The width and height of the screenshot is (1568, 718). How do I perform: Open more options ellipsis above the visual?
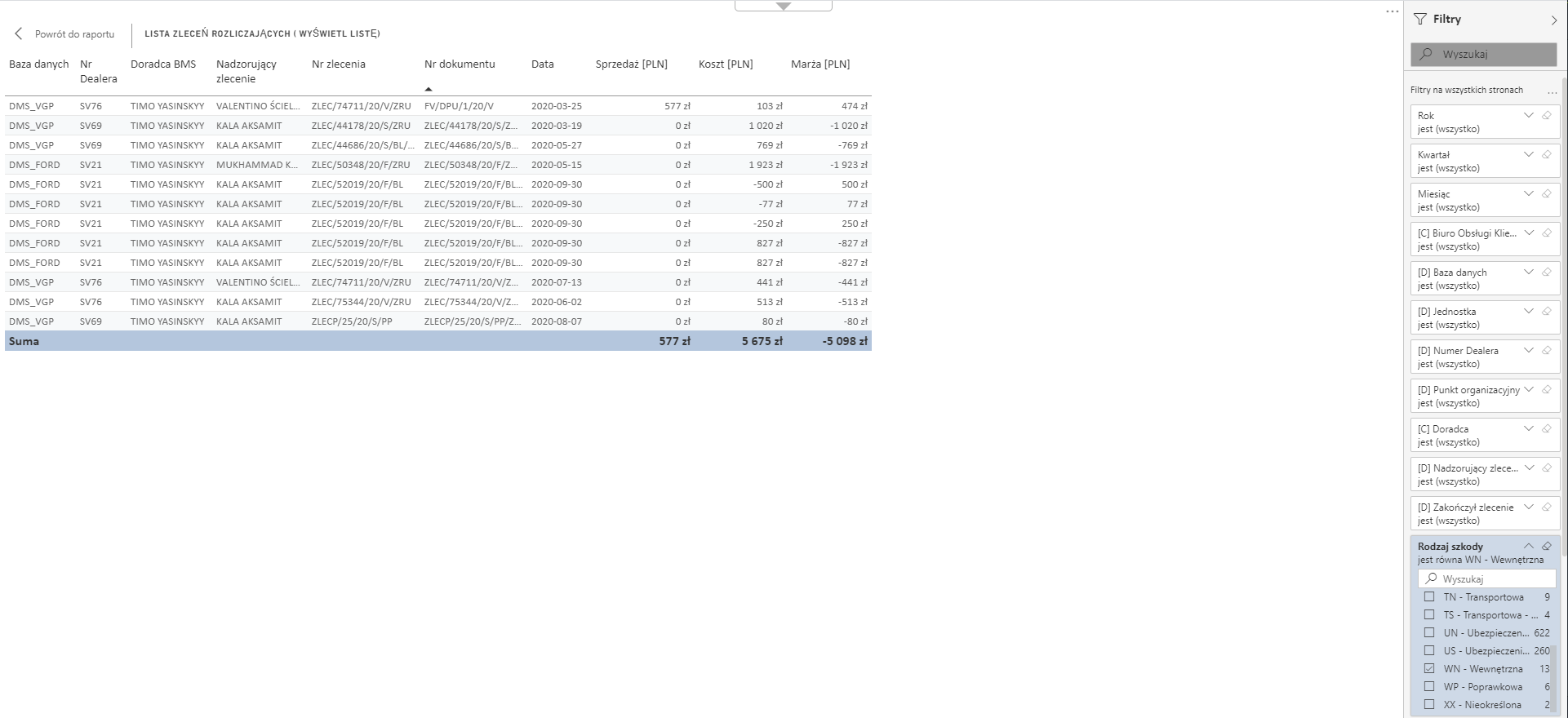(x=1393, y=11)
